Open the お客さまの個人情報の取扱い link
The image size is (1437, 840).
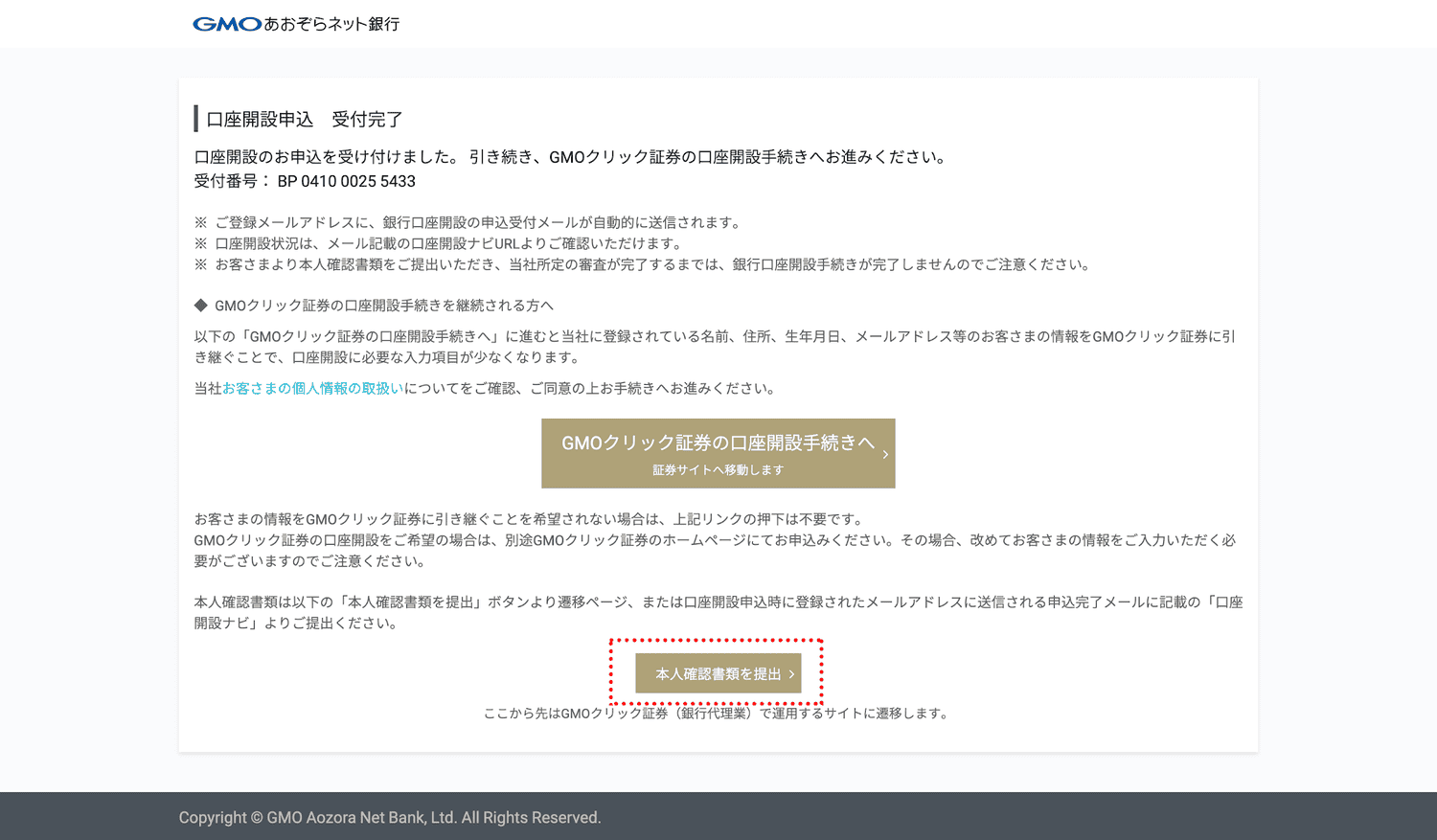point(312,388)
